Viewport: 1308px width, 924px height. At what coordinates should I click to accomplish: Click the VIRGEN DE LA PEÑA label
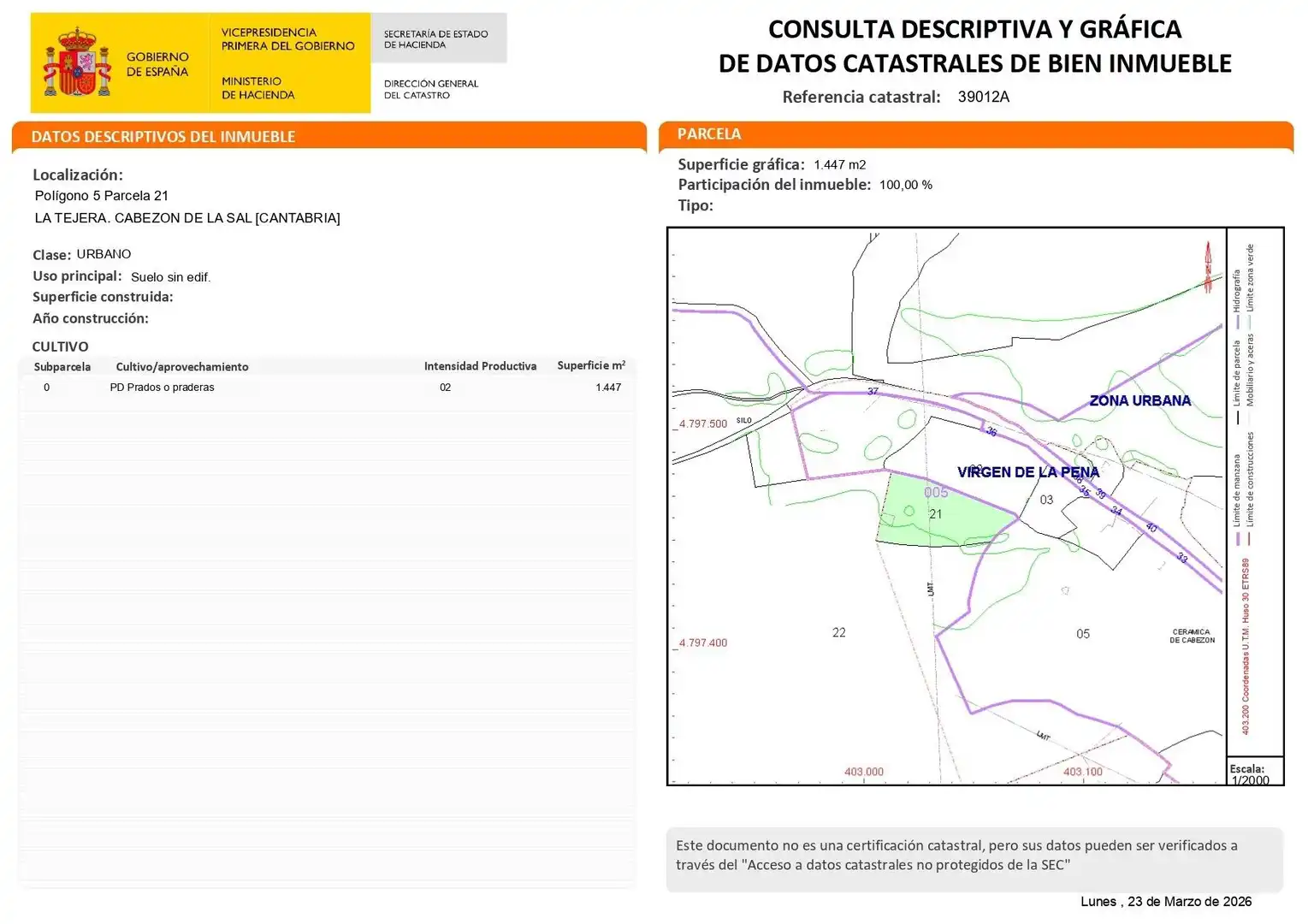pyautogui.click(x=1027, y=472)
